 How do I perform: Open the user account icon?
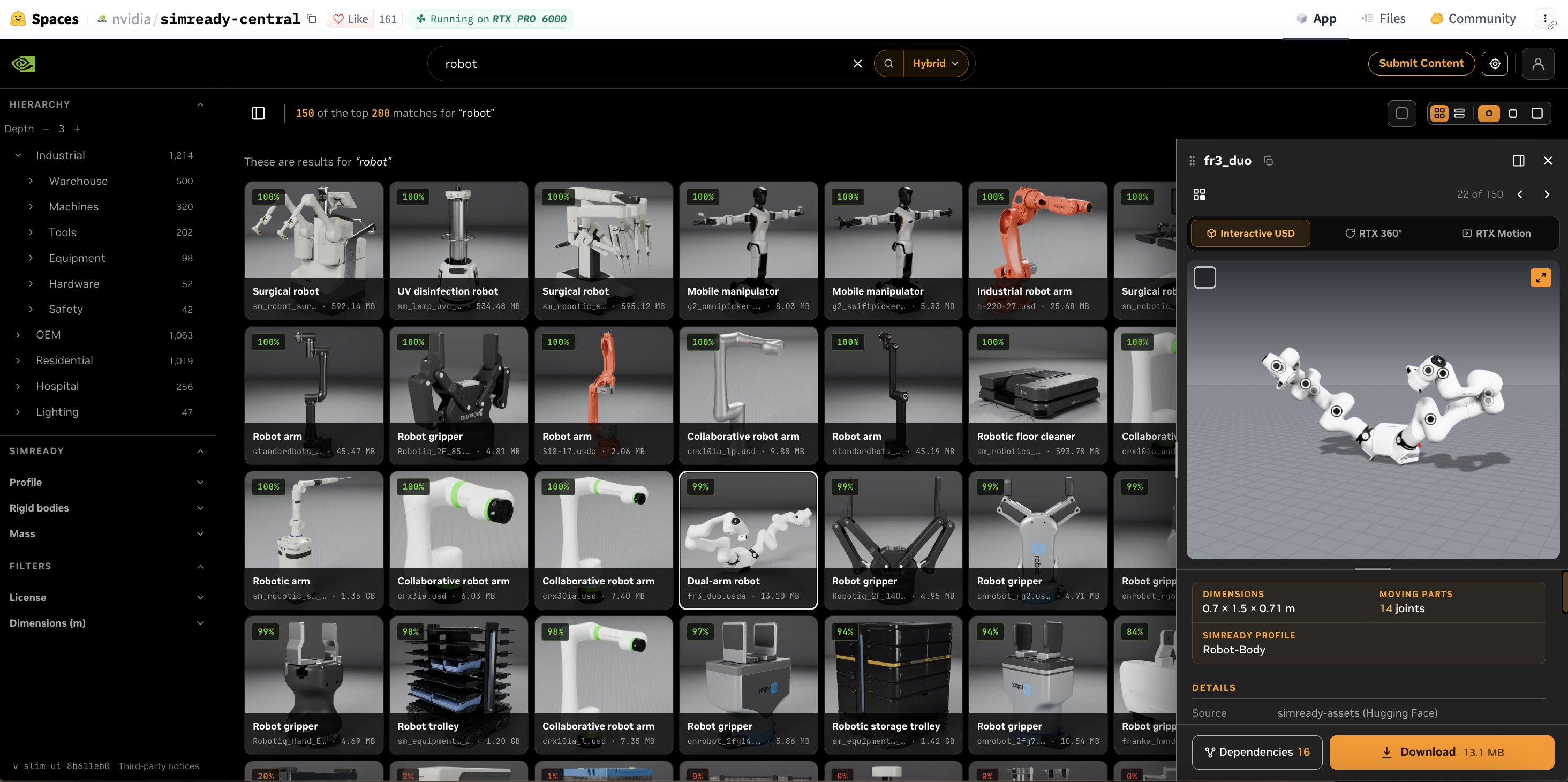click(x=1537, y=63)
